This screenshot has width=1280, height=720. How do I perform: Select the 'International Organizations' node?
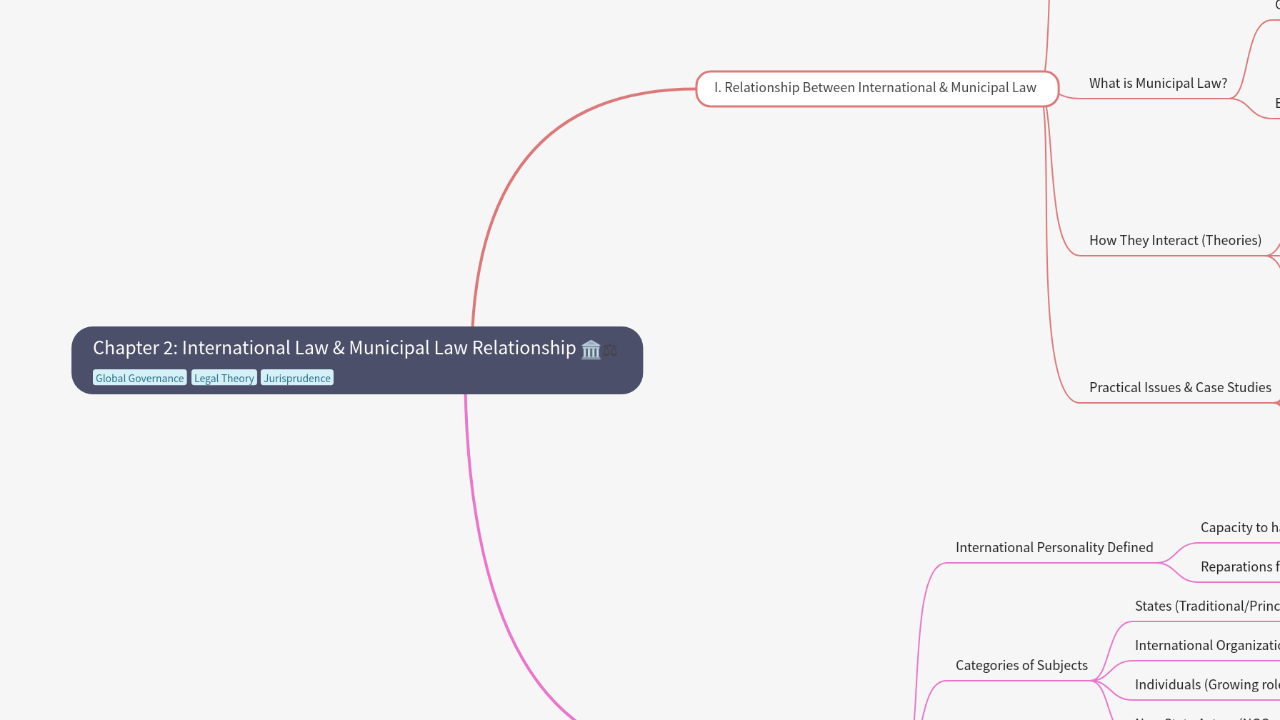pyautogui.click(x=1206, y=645)
